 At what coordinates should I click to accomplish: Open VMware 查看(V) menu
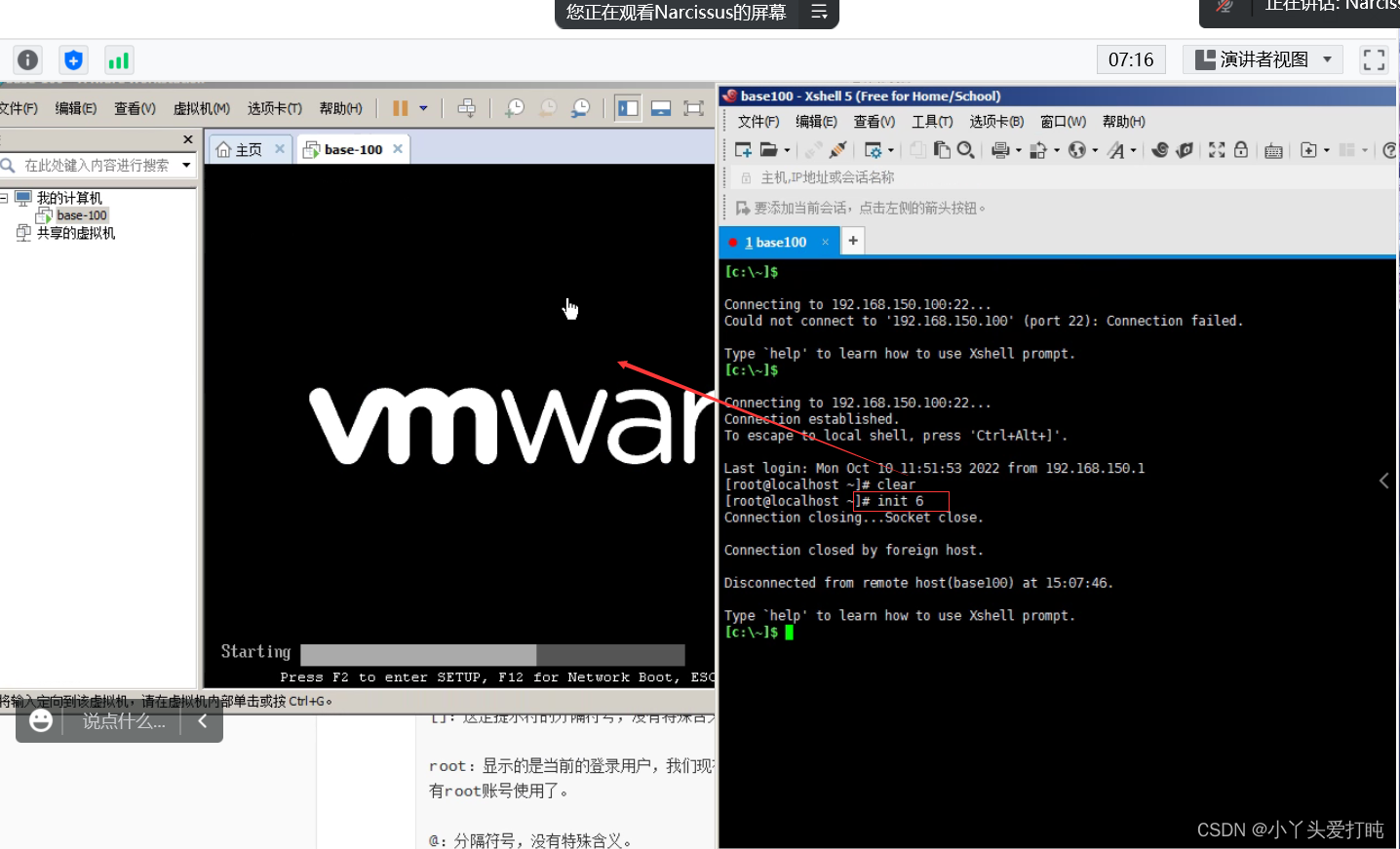tap(135, 108)
